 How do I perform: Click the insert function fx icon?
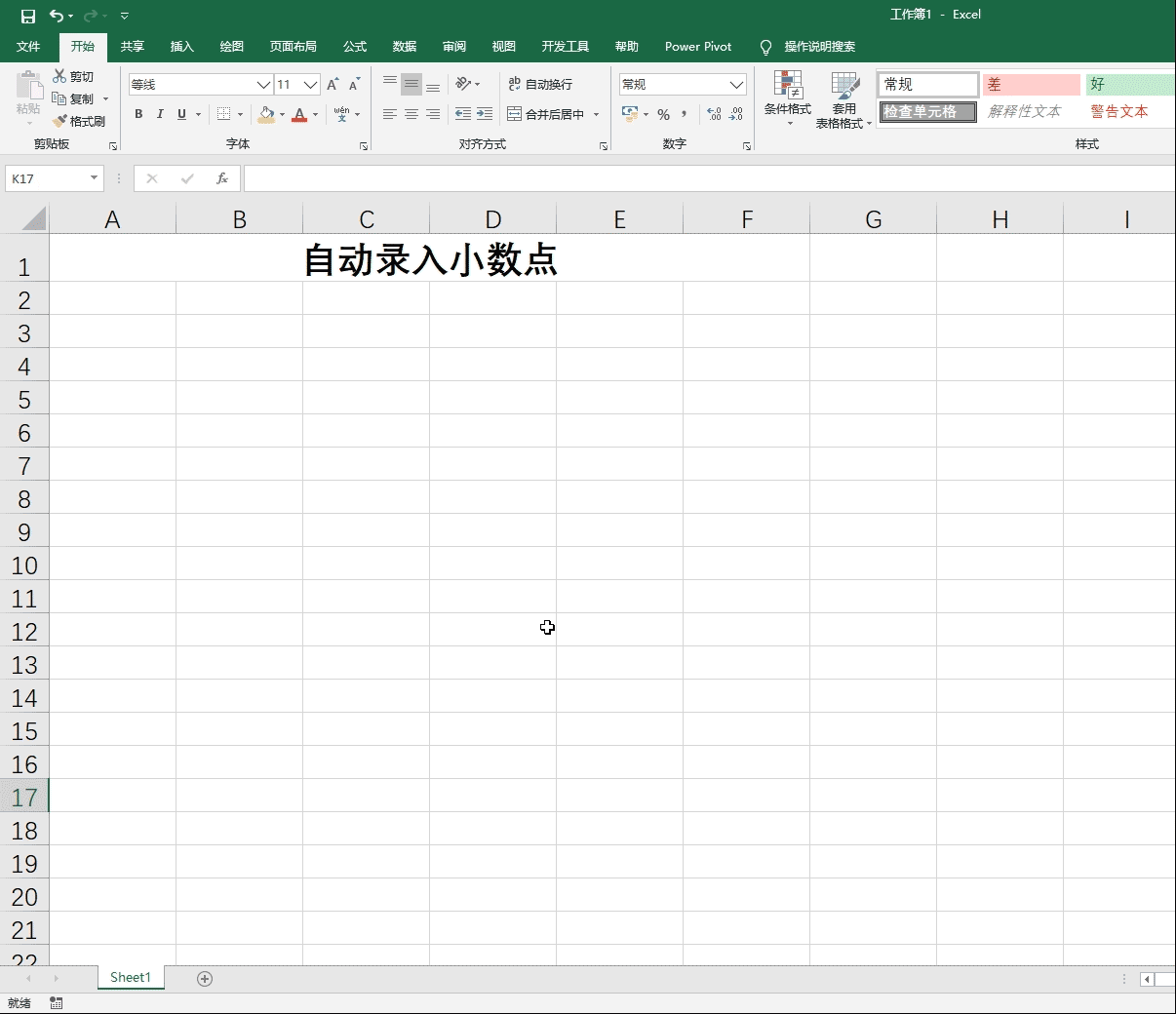pos(222,178)
